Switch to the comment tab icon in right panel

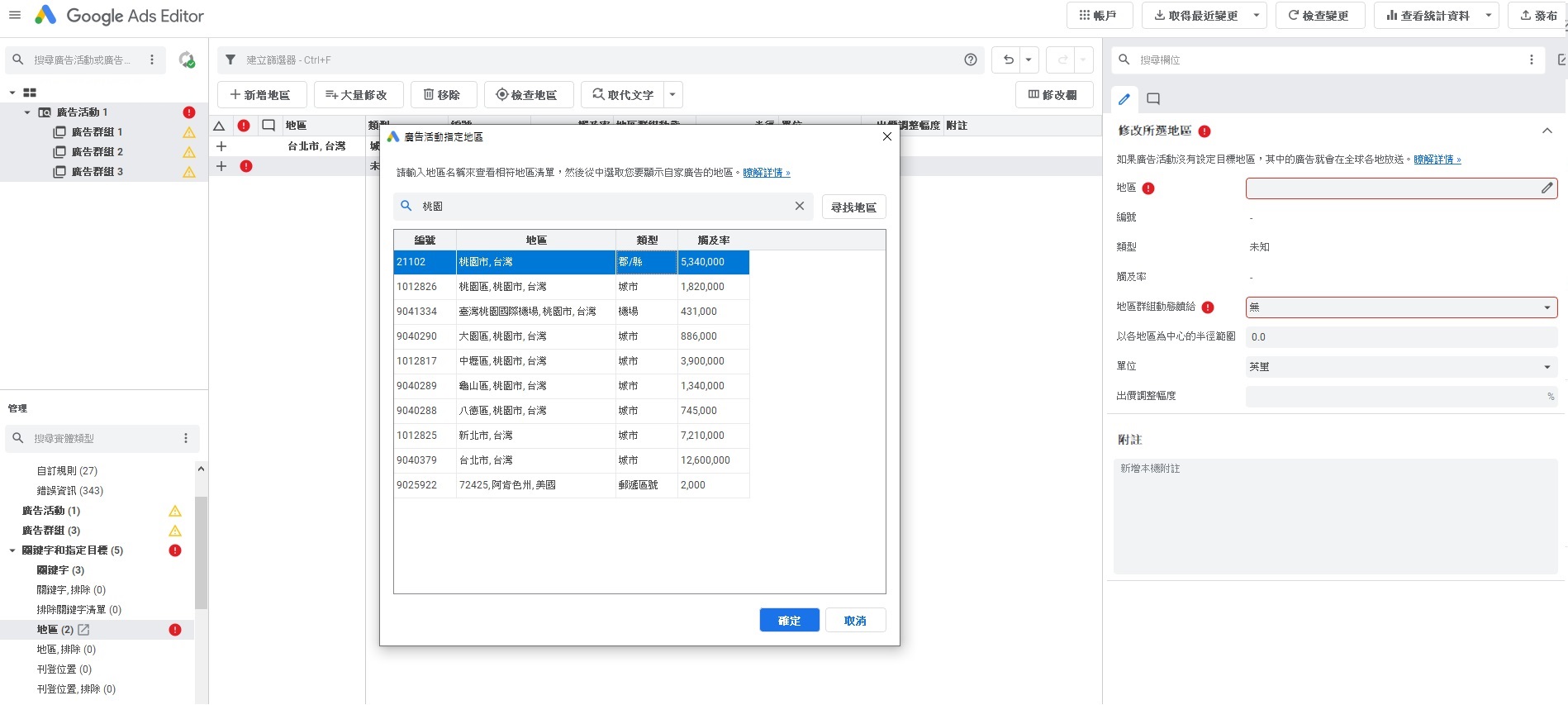[x=1153, y=99]
